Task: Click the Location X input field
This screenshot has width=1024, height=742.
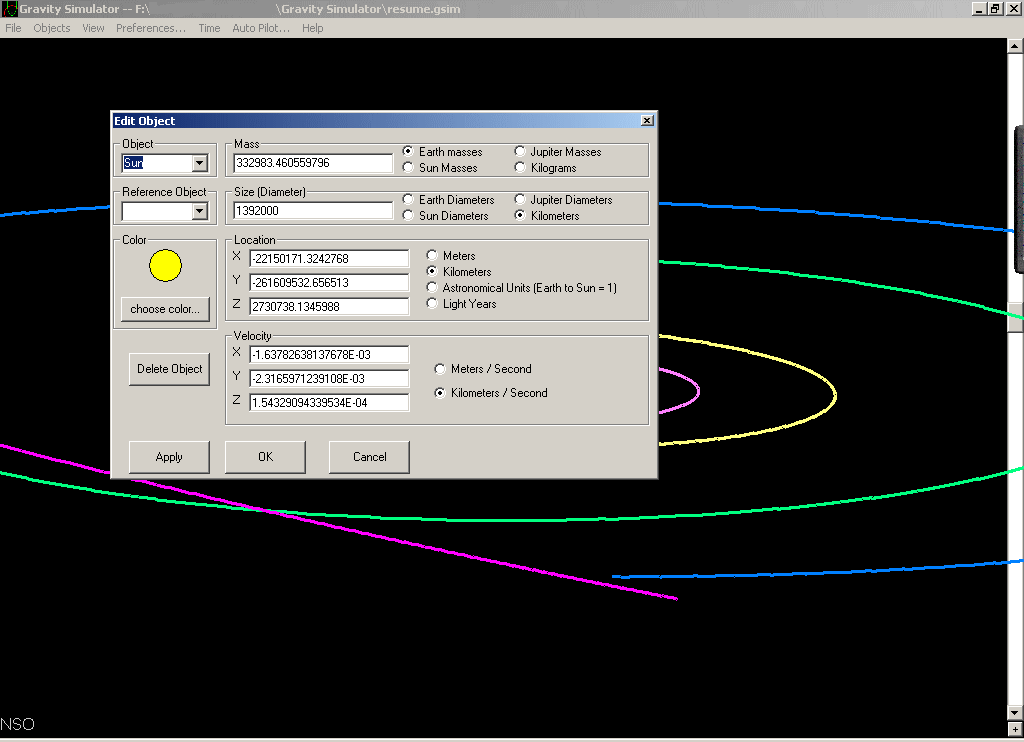Action: coord(329,259)
